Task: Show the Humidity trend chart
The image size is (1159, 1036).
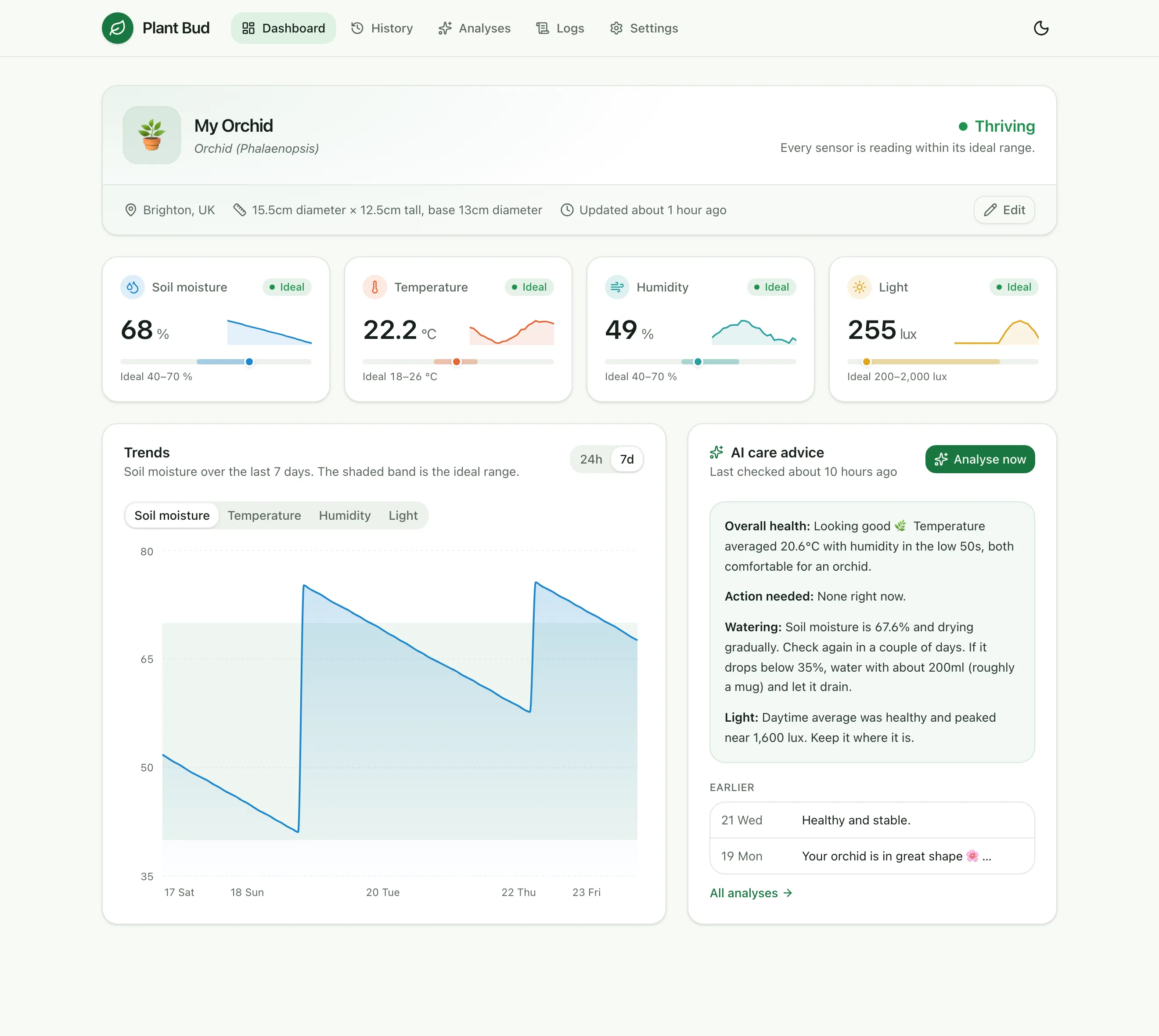Action: click(x=344, y=515)
